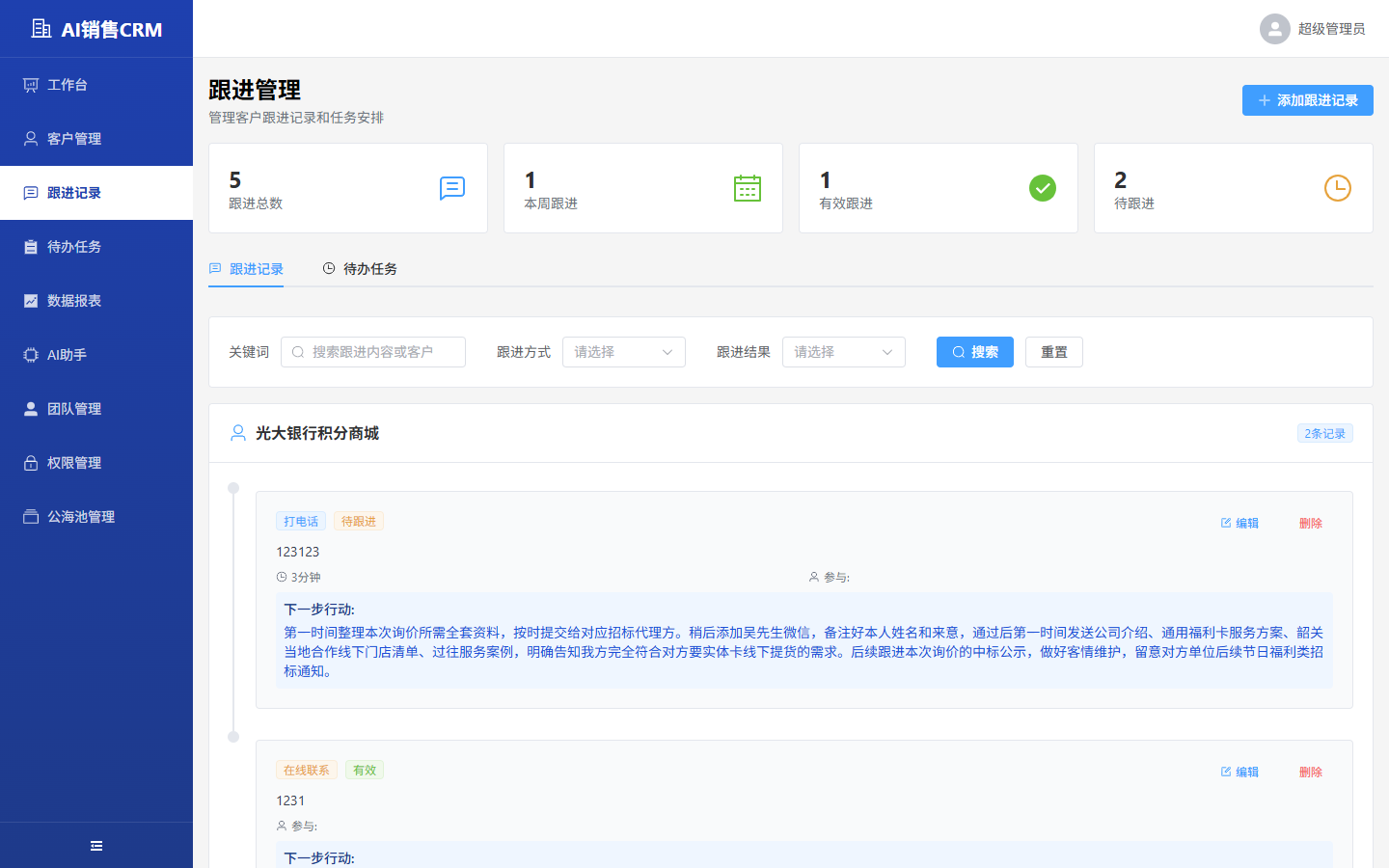Open the 跟进方式 dropdown
Viewport: 1389px width, 868px height.
[x=624, y=352]
